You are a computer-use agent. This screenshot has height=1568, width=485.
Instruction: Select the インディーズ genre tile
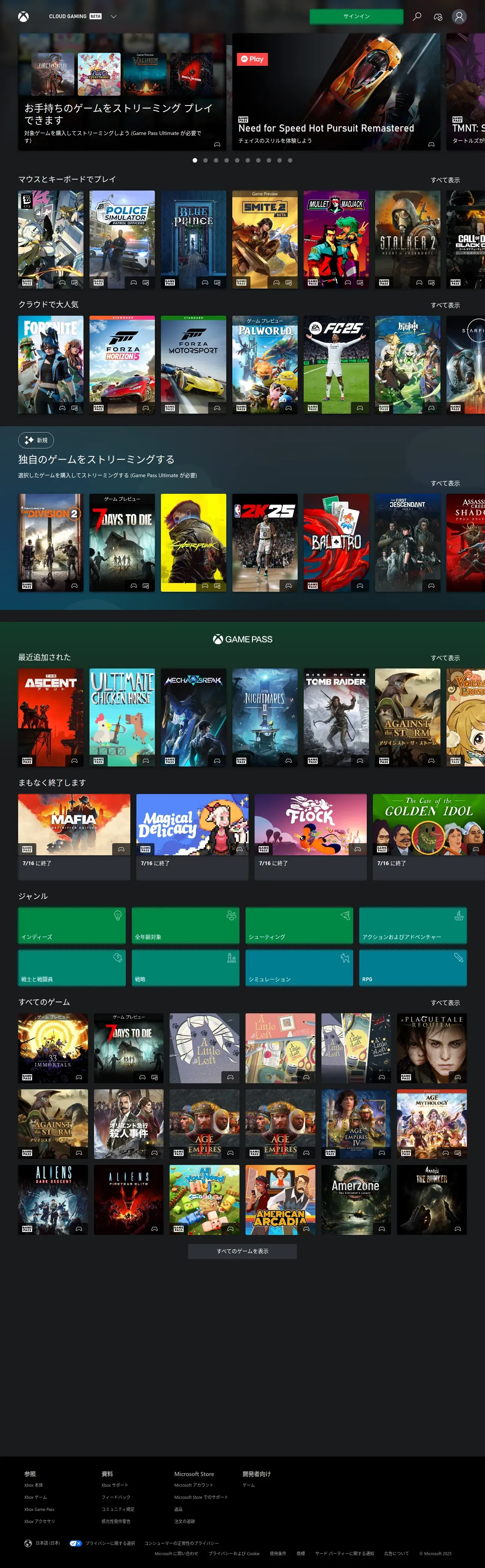[x=72, y=925]
